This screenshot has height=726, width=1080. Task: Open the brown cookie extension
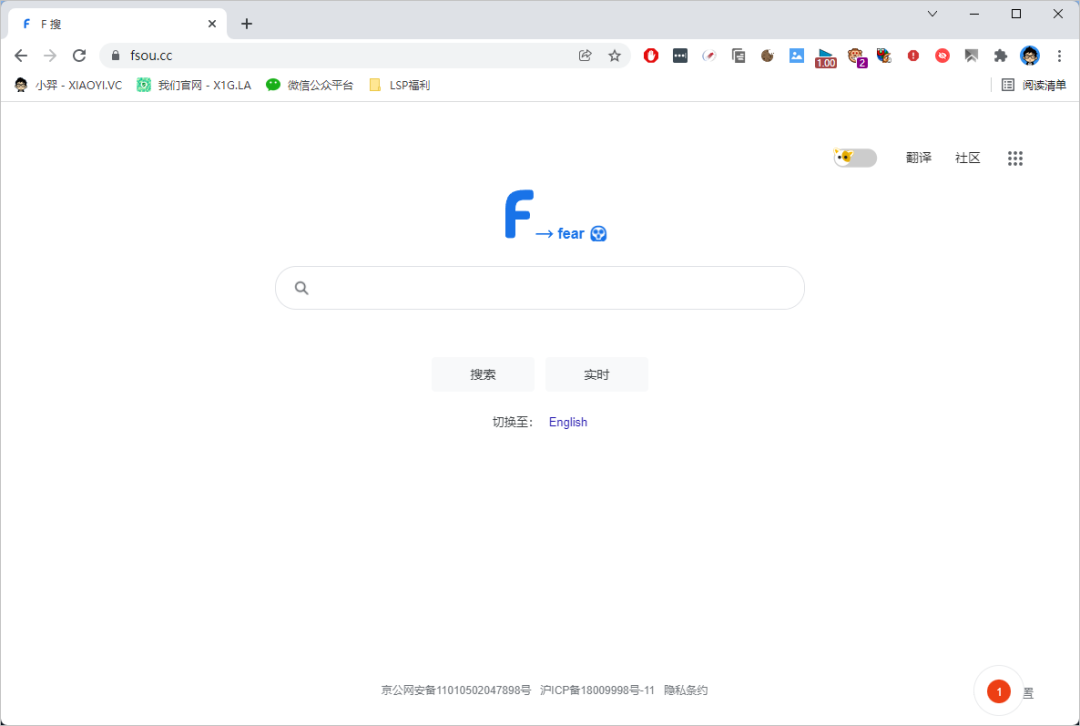(767, 56)
